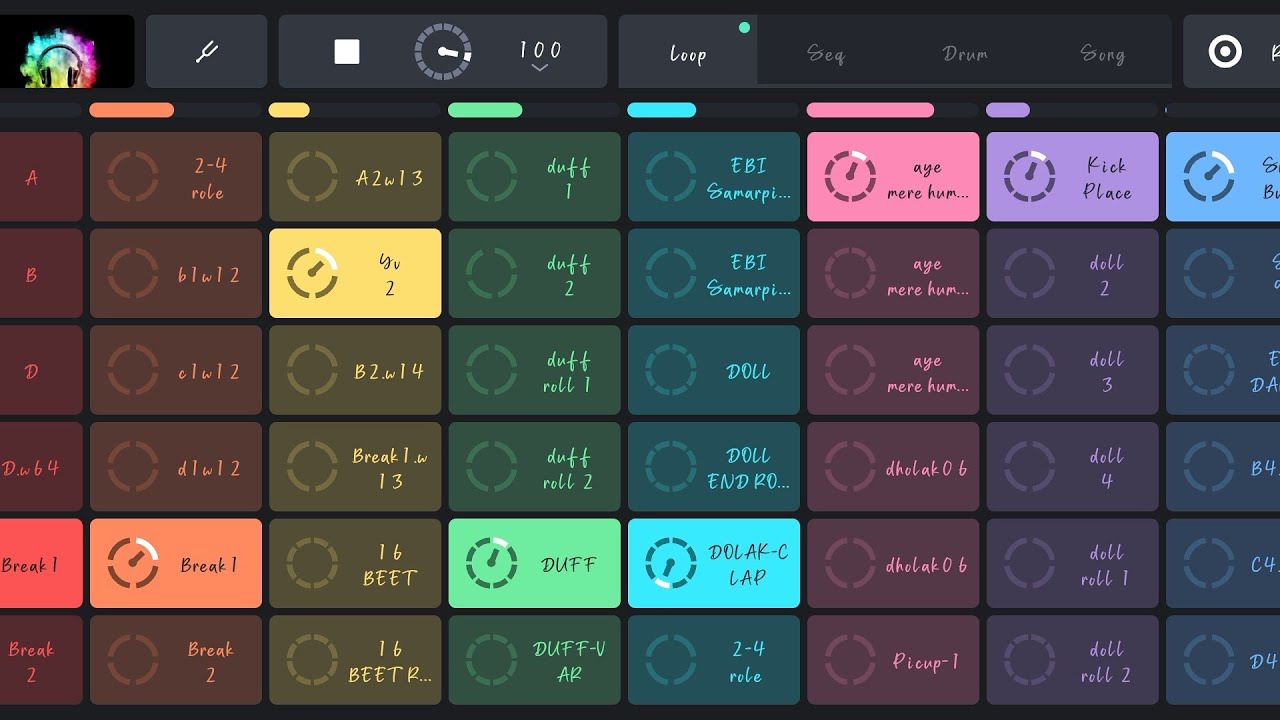Adjust the pink column level bar

tap(893, 110)
